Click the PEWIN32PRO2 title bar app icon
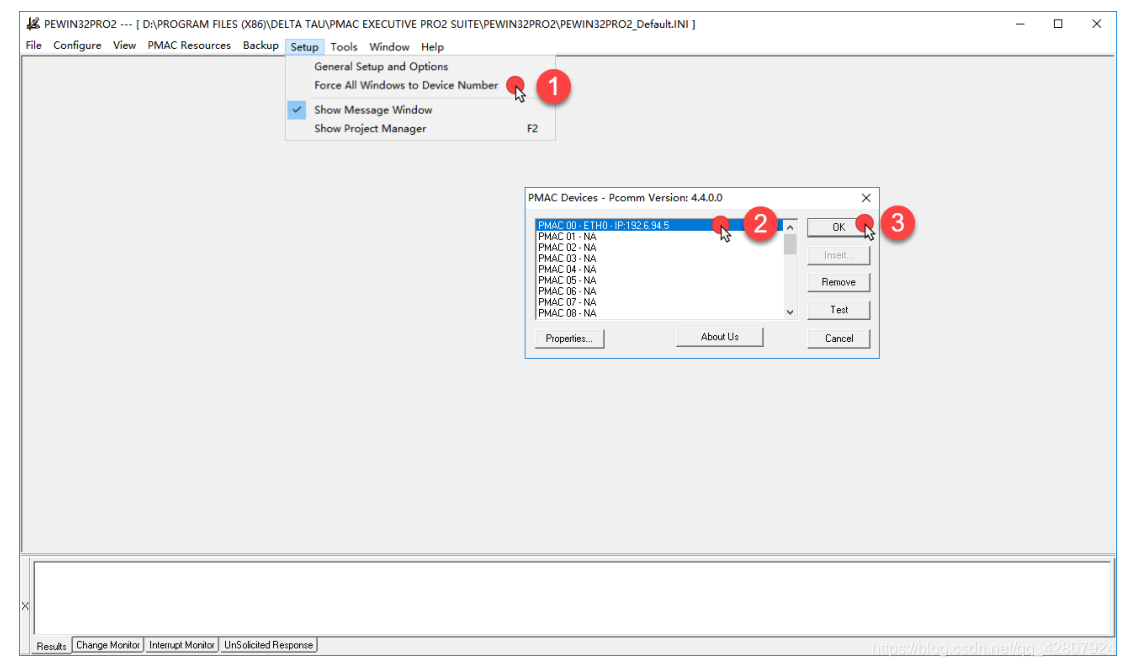This screenshot has width=1125, height=667. pyautogui.click(x=33, y=24)
